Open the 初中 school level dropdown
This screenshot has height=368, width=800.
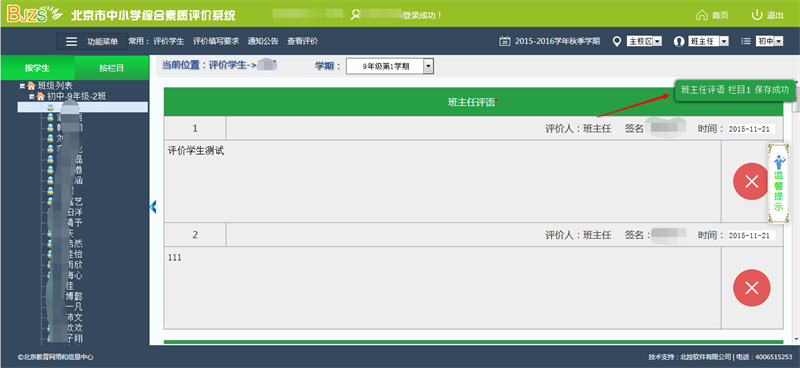pyautogui.click(x=769, y=41)
